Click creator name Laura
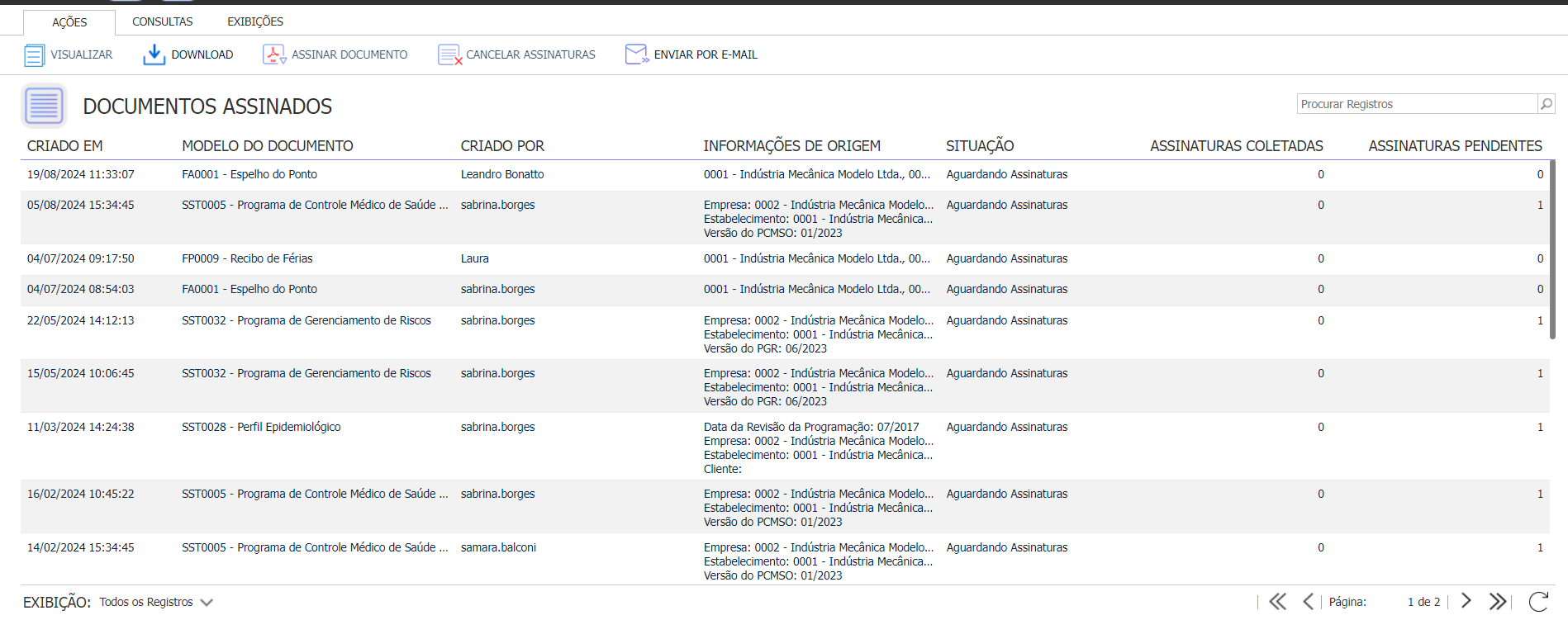This screenshot has height=620, width=1568. pyautogui.click(x=475, y=258)
